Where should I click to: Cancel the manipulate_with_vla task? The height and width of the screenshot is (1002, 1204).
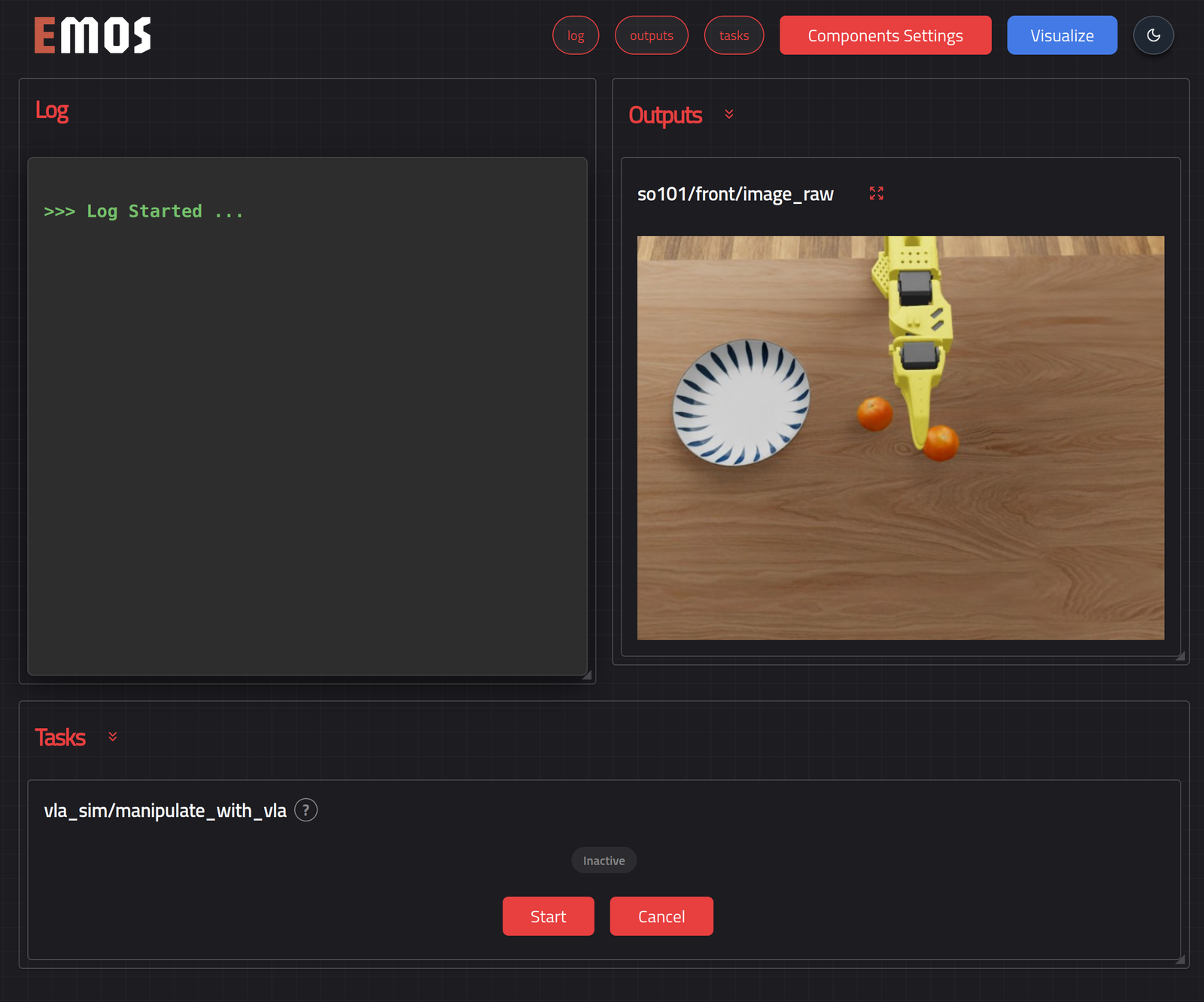(661, 916)
